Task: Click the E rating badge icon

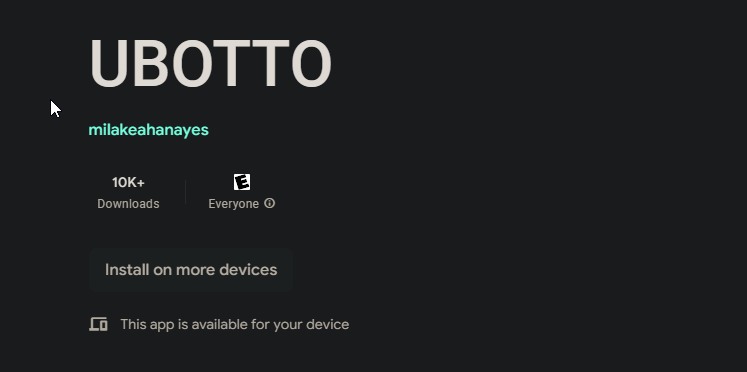Action: (242, 182)
